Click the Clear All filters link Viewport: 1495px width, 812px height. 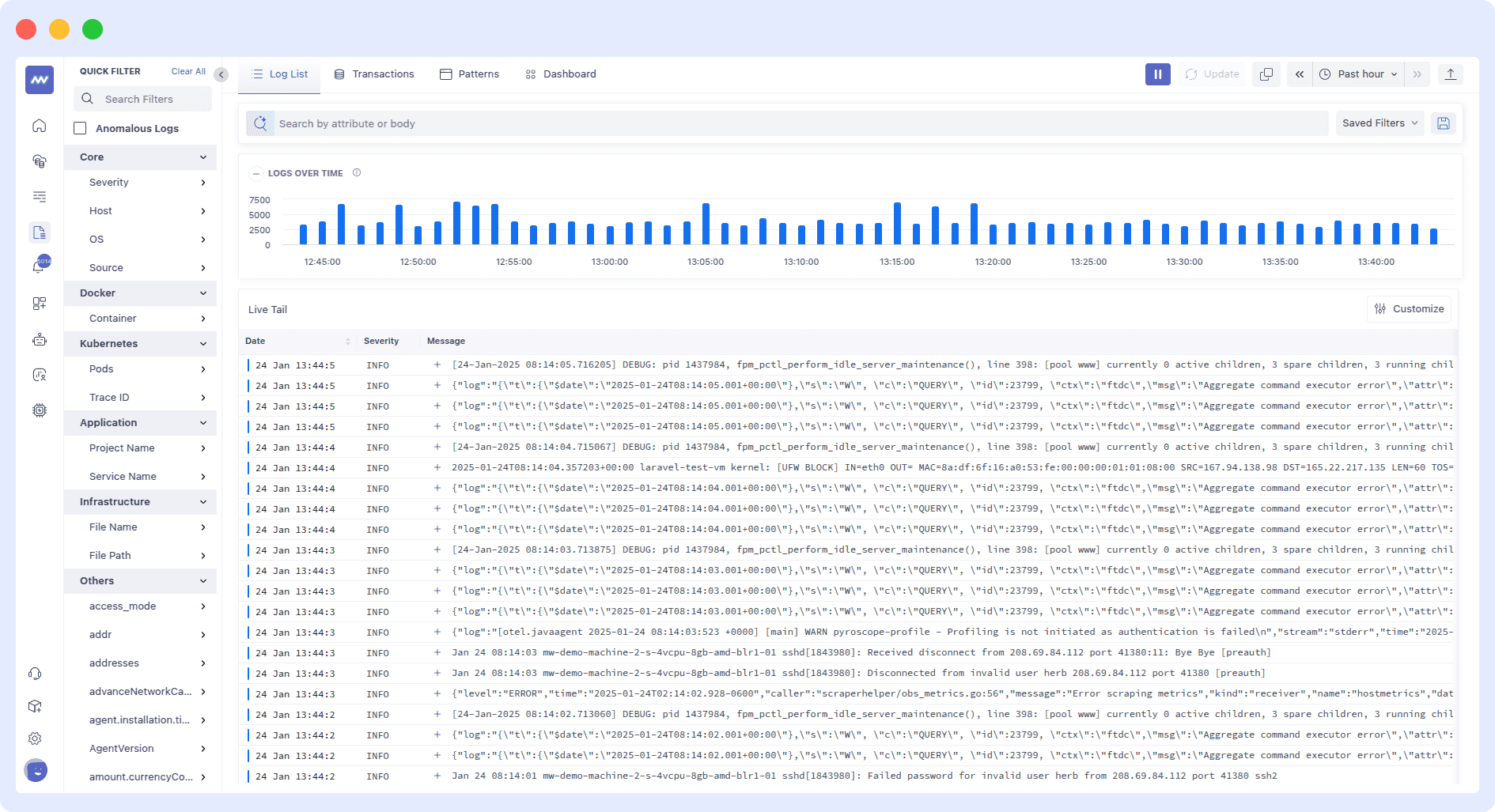tap(187, 70)
